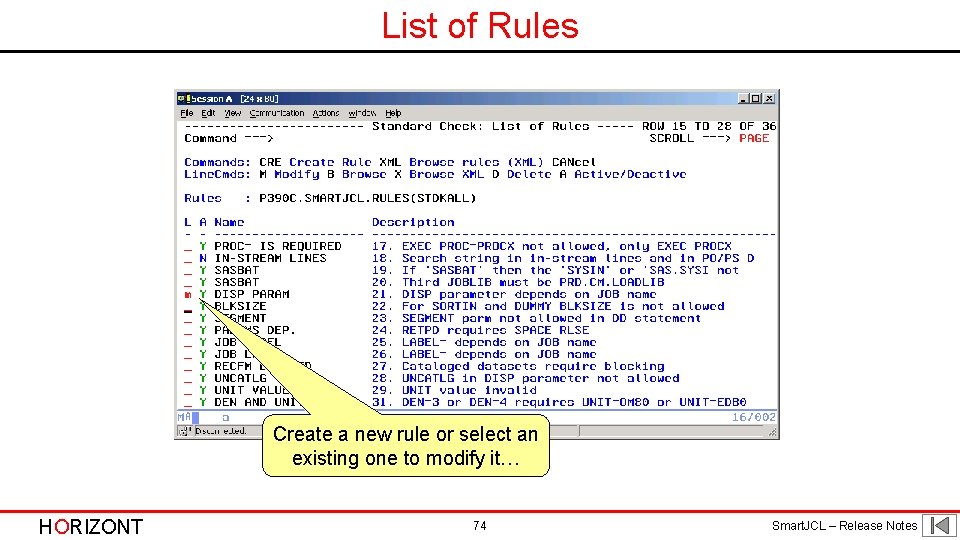Open the File menu

[187, 113]
